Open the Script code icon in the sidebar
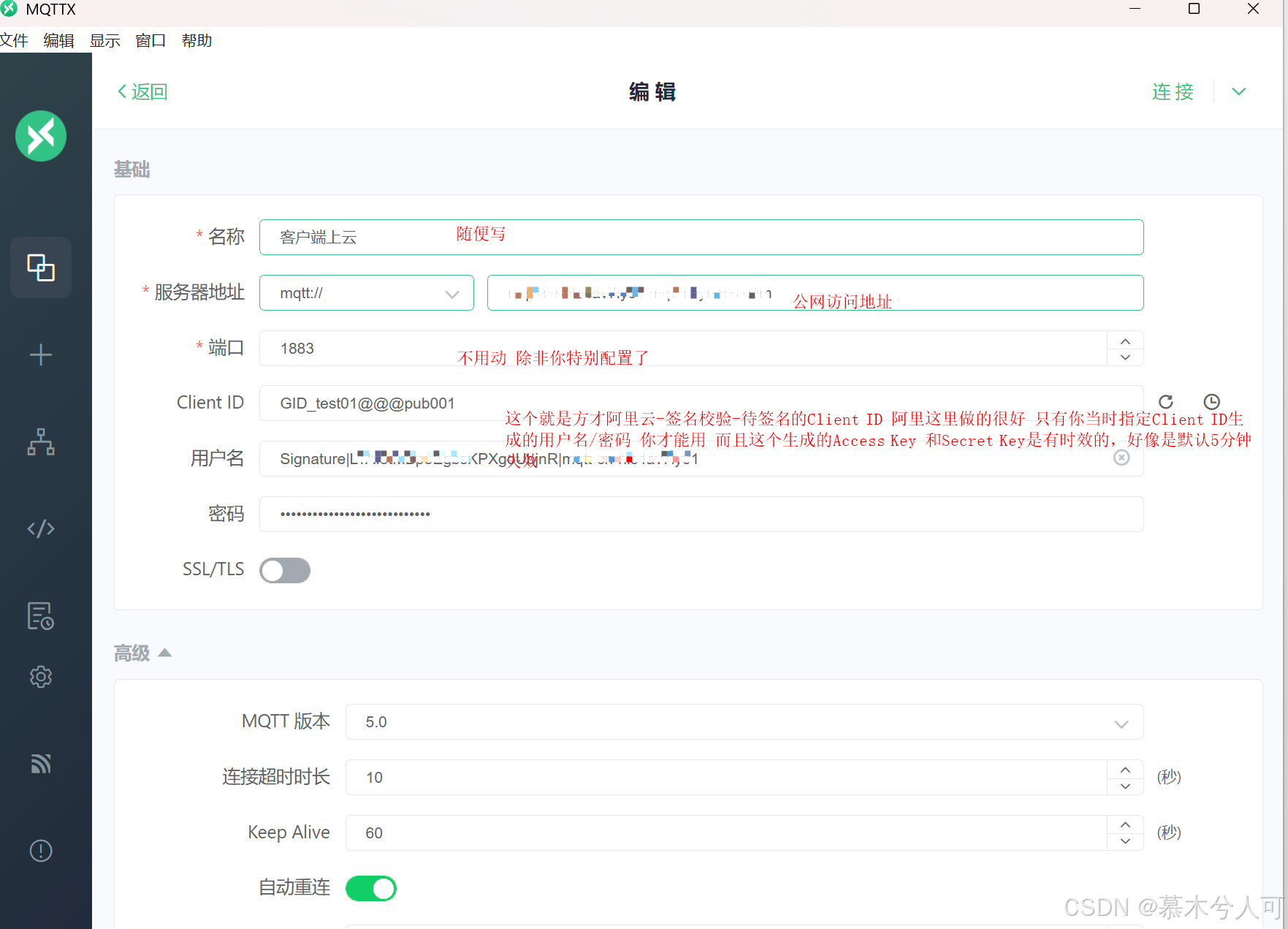 (41, 528)
